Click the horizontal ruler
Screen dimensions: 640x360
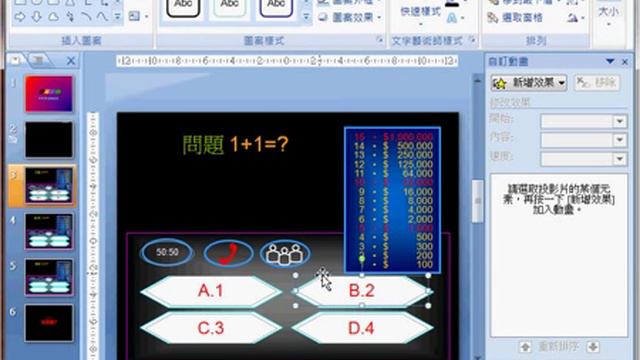[287, 61]
